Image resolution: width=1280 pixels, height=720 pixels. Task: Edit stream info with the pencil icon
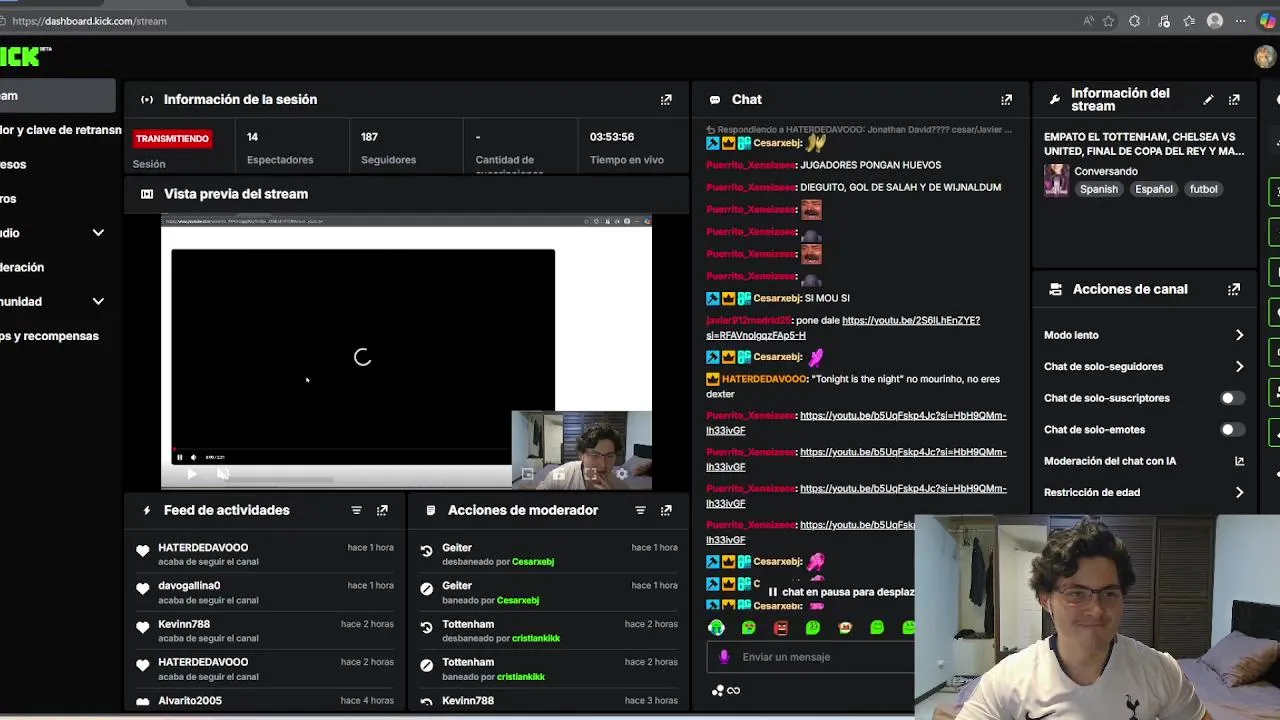pos(1208,100)
